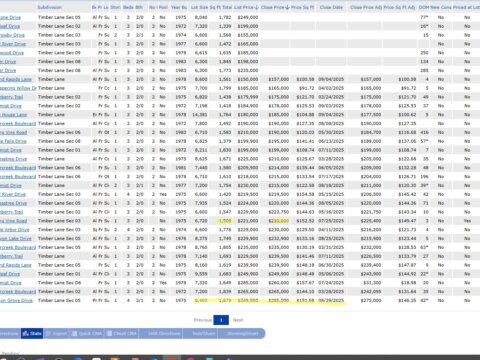Sort by the Close Price column header
Image resolution: width=480 pixels, height=360 pixels.
(275, 7)
